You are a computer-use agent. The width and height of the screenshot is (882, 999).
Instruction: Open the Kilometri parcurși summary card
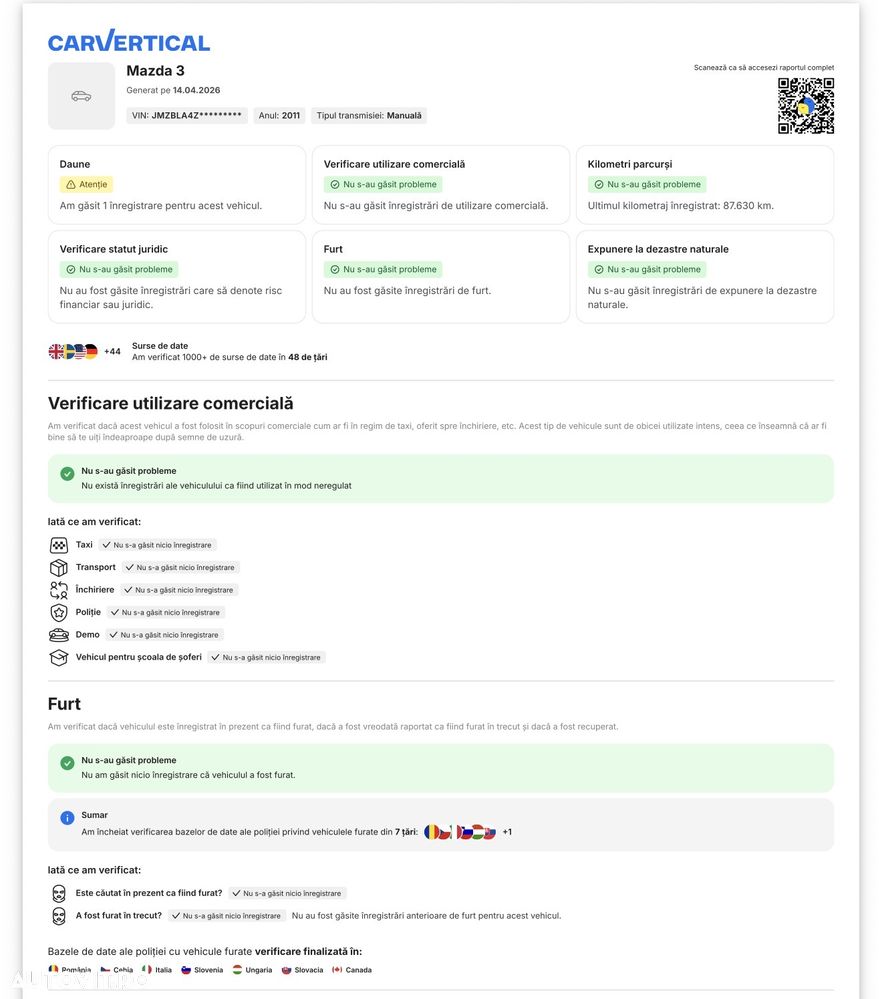[x=704, y=185]
